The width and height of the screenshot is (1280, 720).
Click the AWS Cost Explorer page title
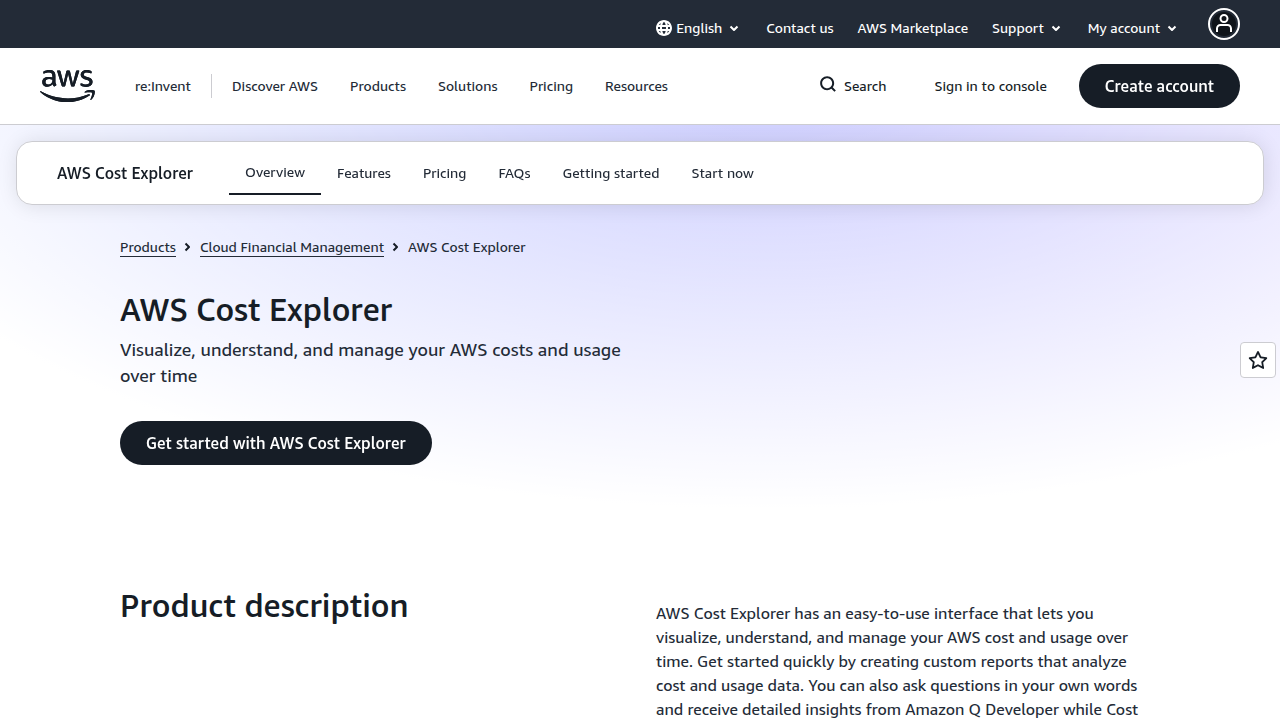coord(256,310)
